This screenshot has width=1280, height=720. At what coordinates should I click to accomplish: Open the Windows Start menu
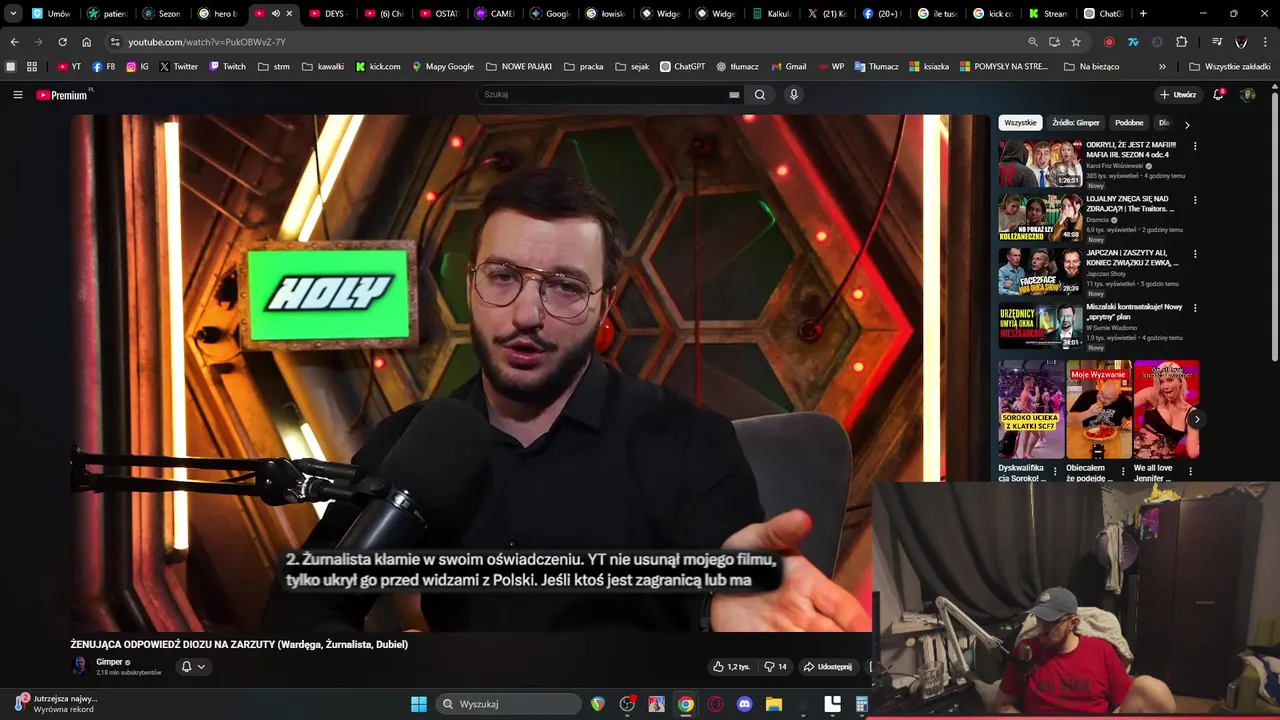pos(419,704)
